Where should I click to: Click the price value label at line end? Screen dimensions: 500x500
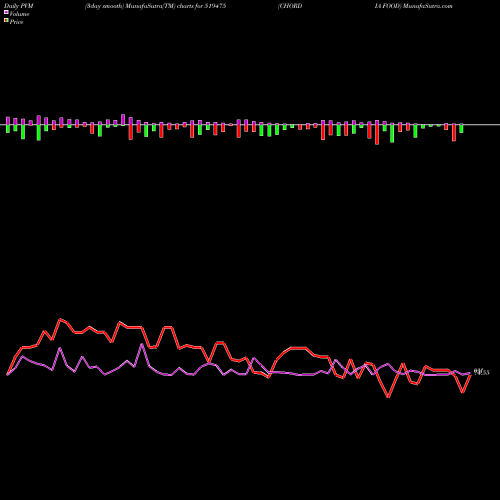coord(482,372)
